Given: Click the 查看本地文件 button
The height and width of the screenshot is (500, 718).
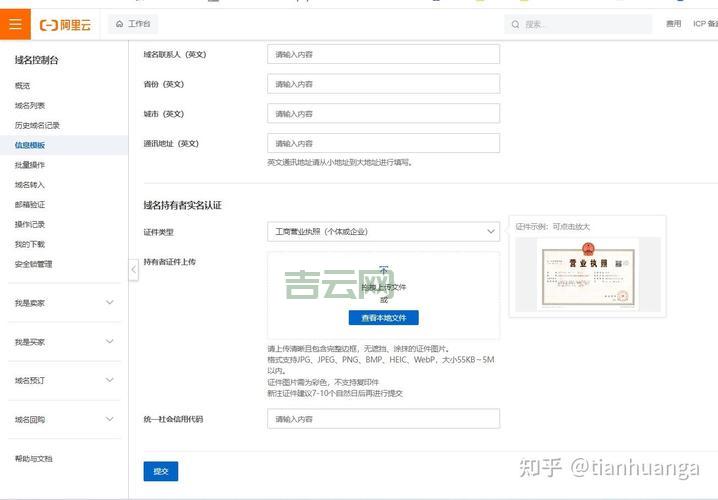Looking at the screenshot, I should click(x=384, y=318).
